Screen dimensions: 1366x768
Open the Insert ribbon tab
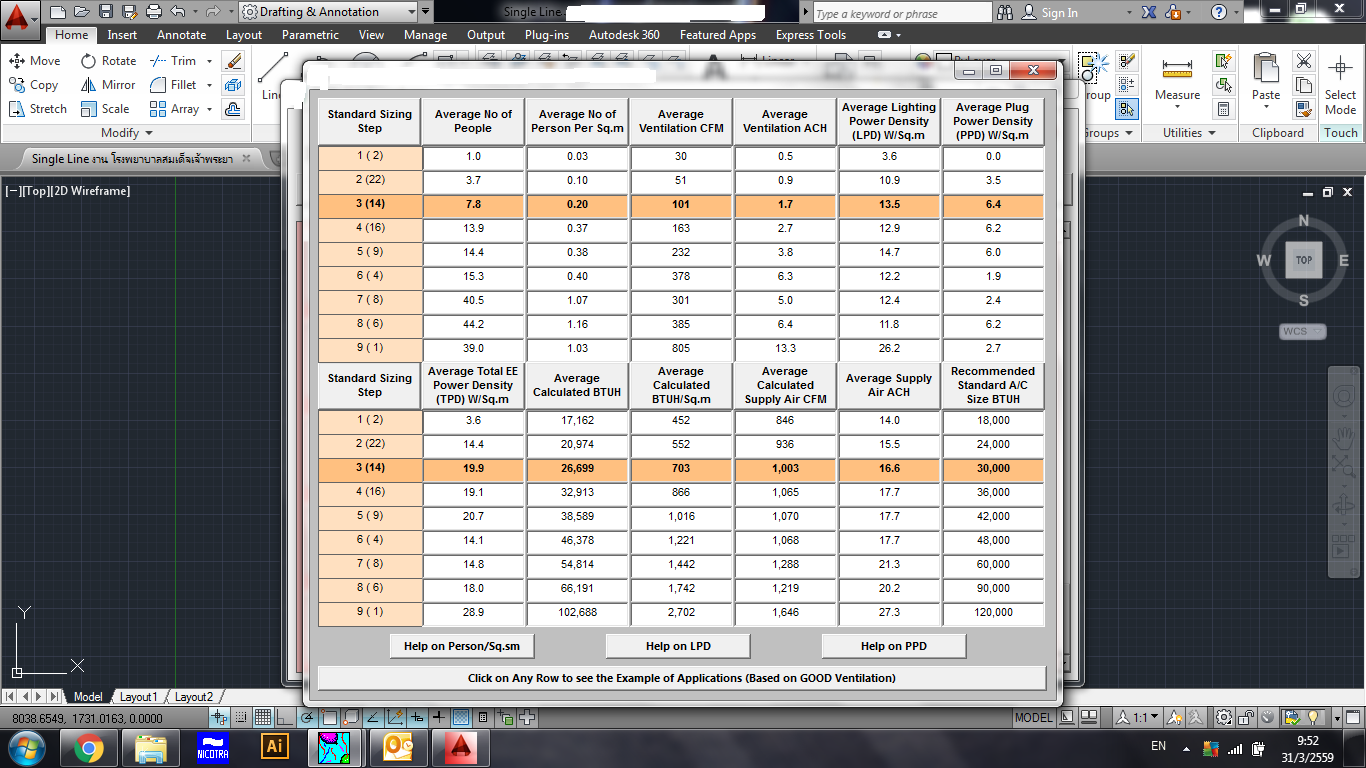pos(122,35)
